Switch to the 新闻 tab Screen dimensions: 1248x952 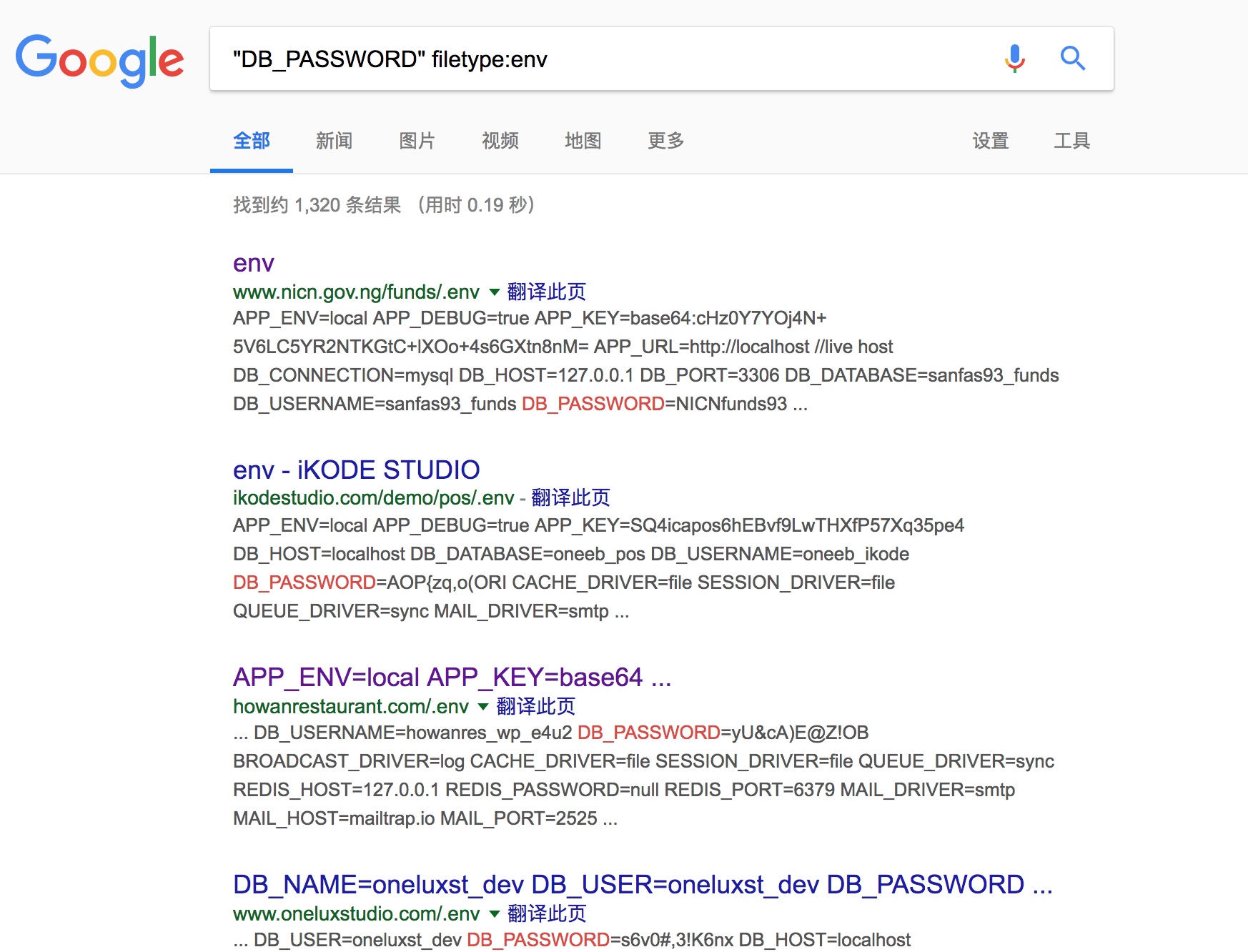(x=334, y=141)
